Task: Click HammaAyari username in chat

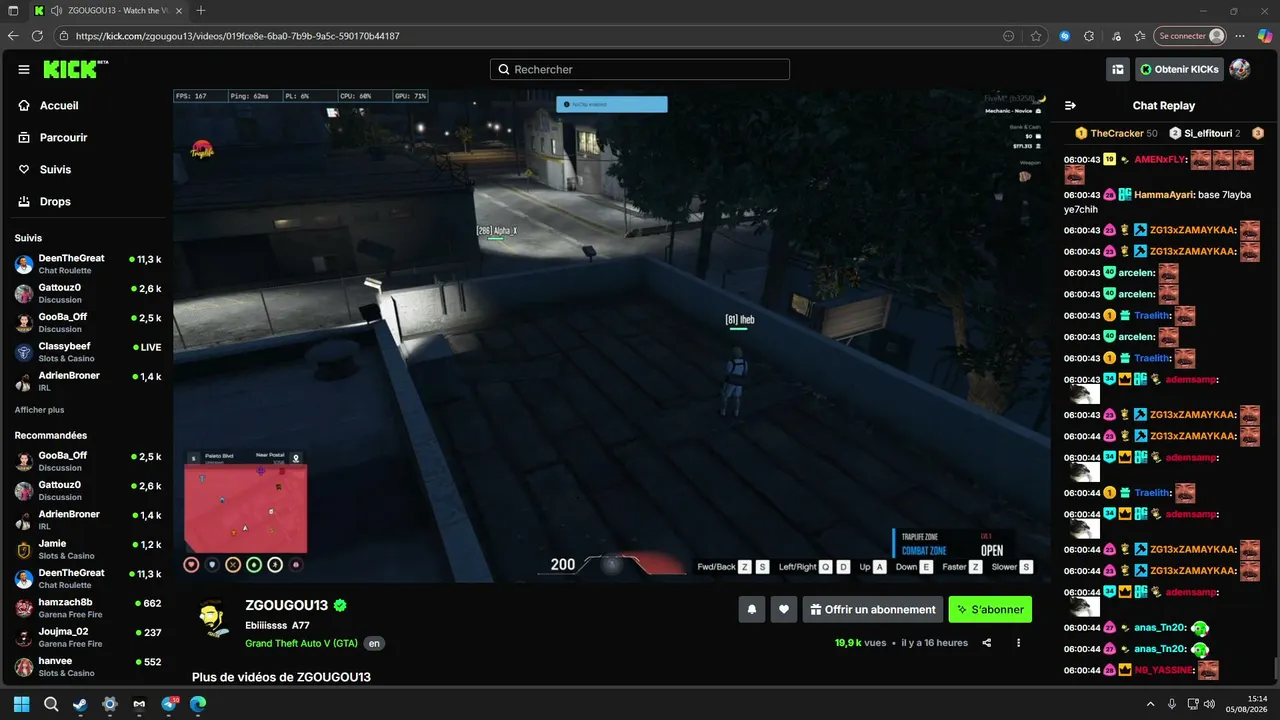Action: point(1165,195)
